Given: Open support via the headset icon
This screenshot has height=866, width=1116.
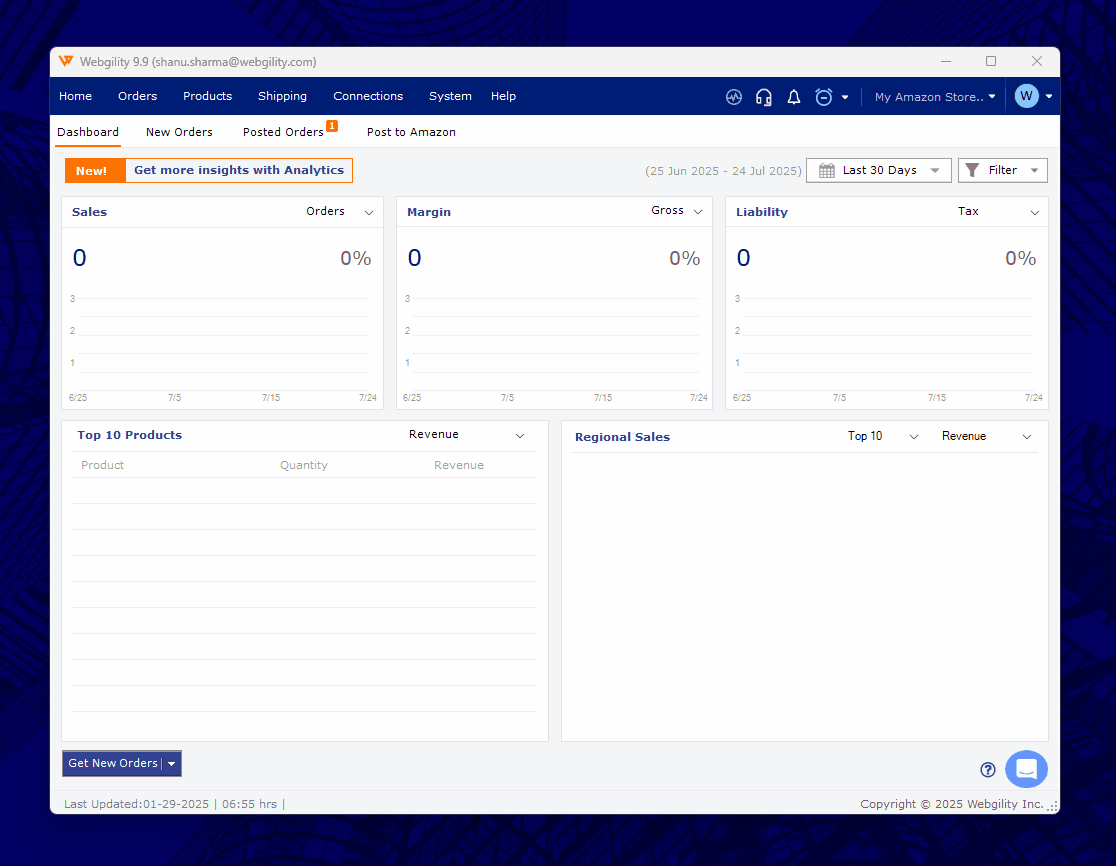Looking at the screenshot, I should point(764,97).
